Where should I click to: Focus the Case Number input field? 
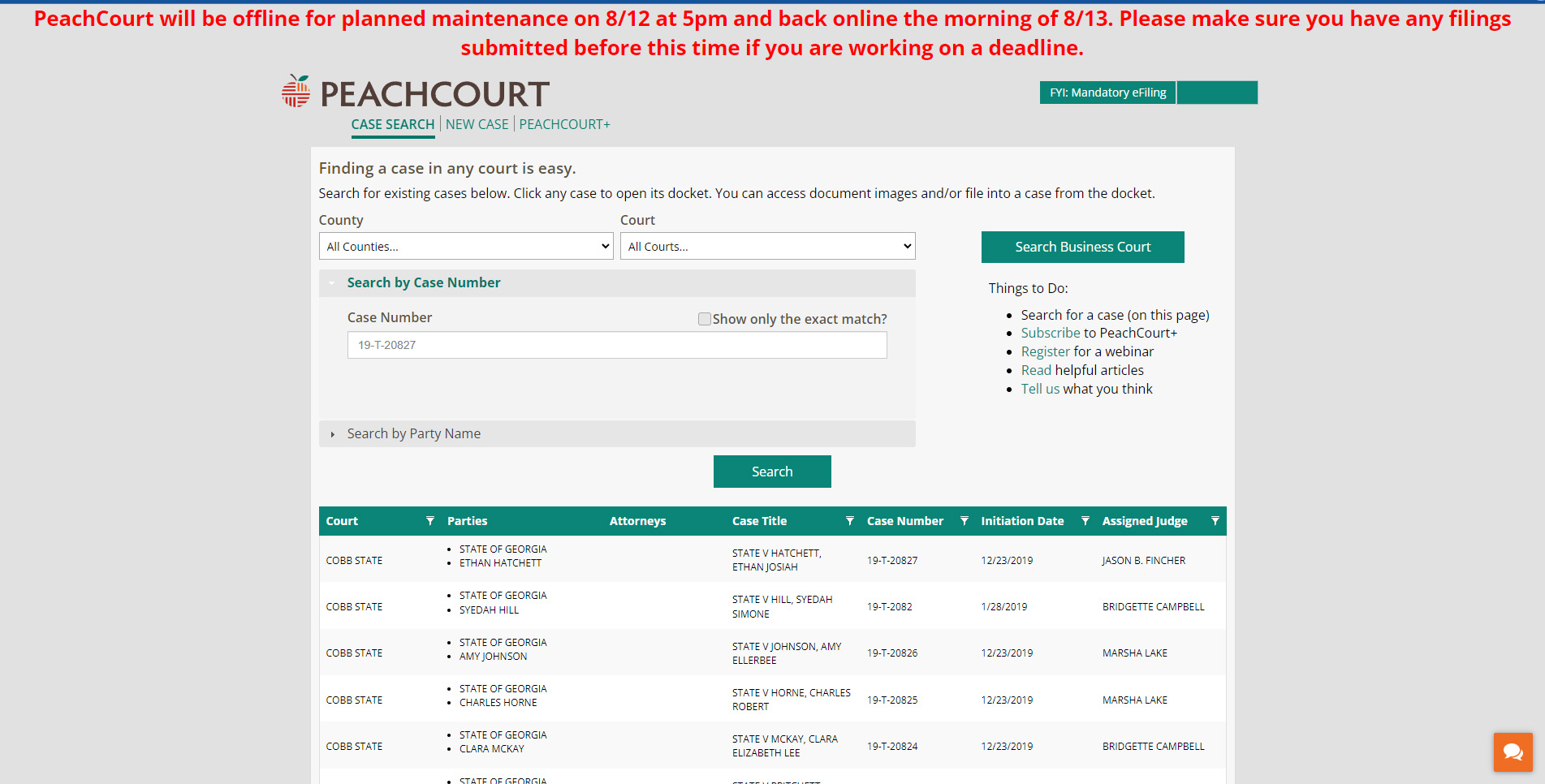(617, 345)
